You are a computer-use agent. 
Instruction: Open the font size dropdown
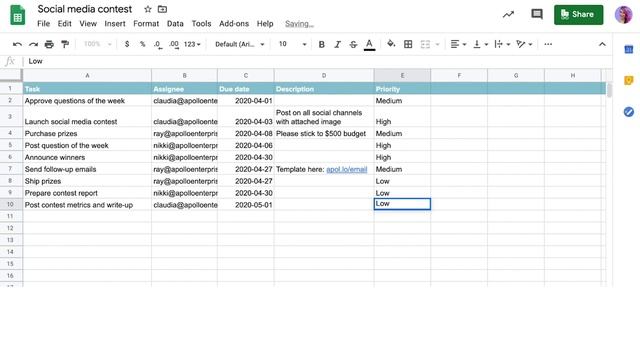point(292,44)
